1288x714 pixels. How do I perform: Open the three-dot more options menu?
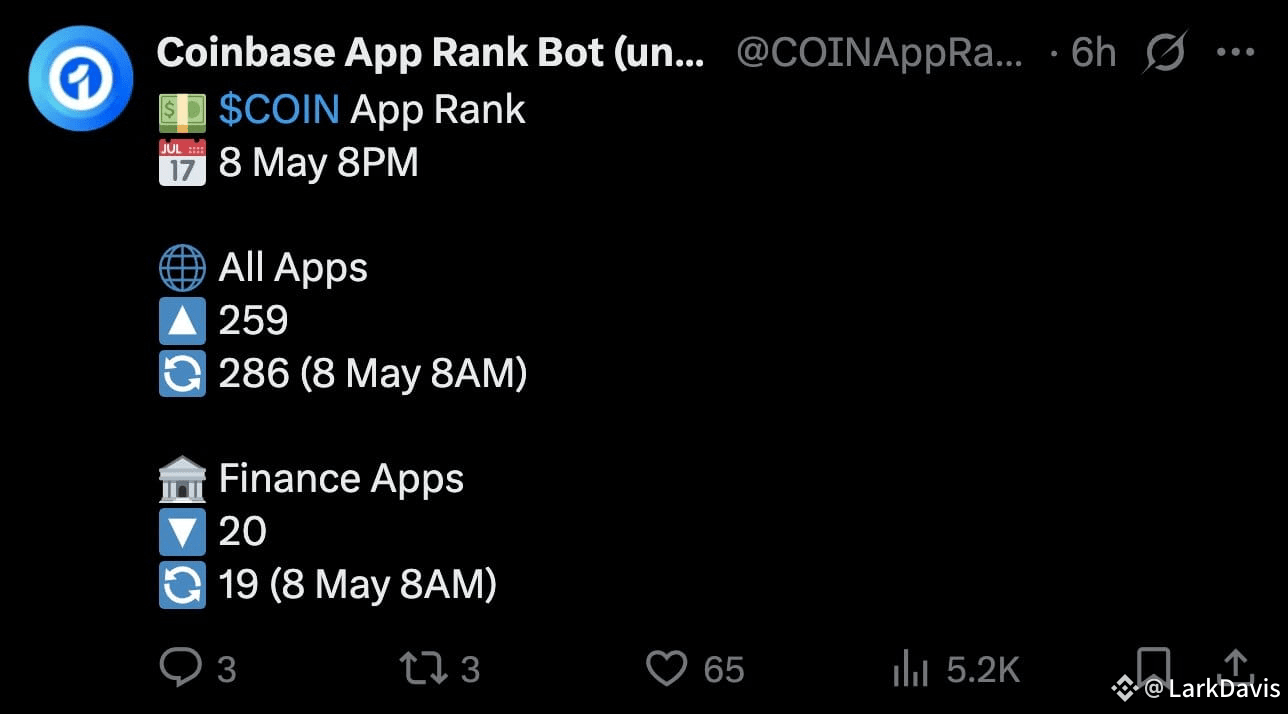1237,53
